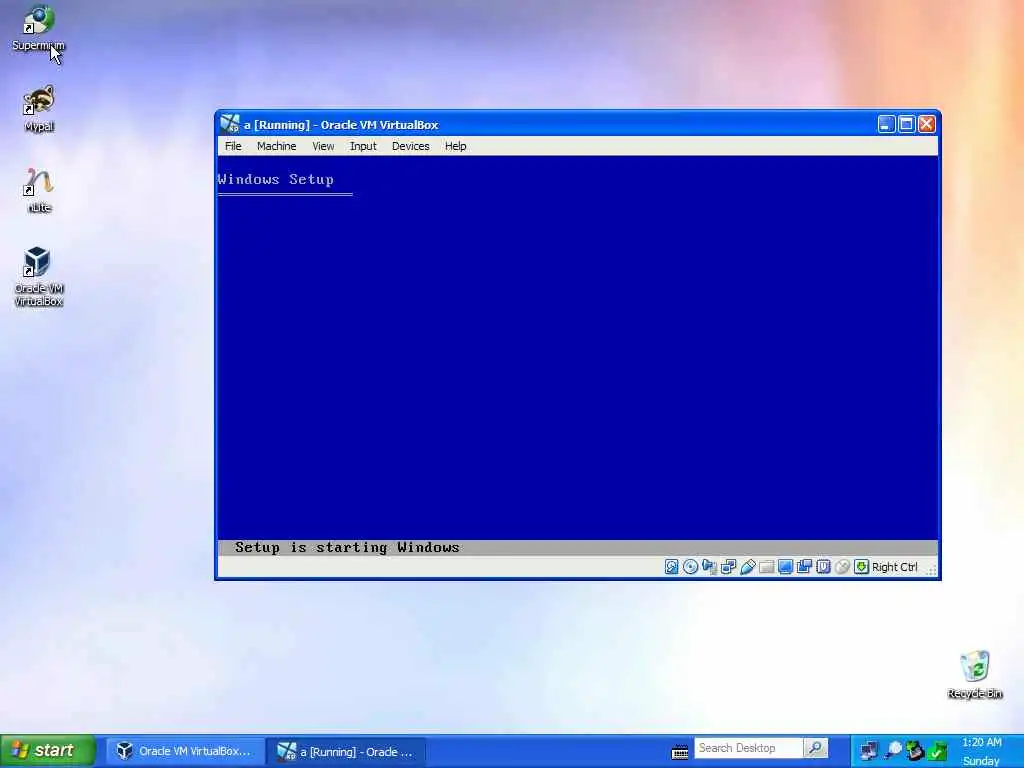Click the green arrow device tray icon
This screenshot has height=768, width=1024.
915,751
